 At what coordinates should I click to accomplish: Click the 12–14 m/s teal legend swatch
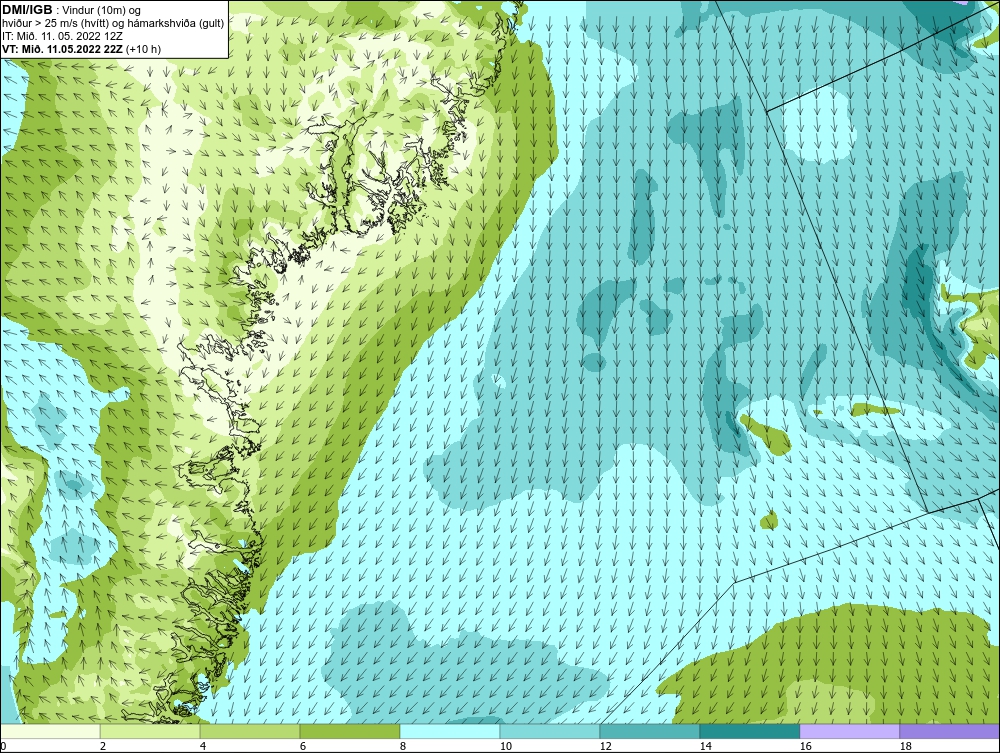pyautogui.click(x=649, y=731)
